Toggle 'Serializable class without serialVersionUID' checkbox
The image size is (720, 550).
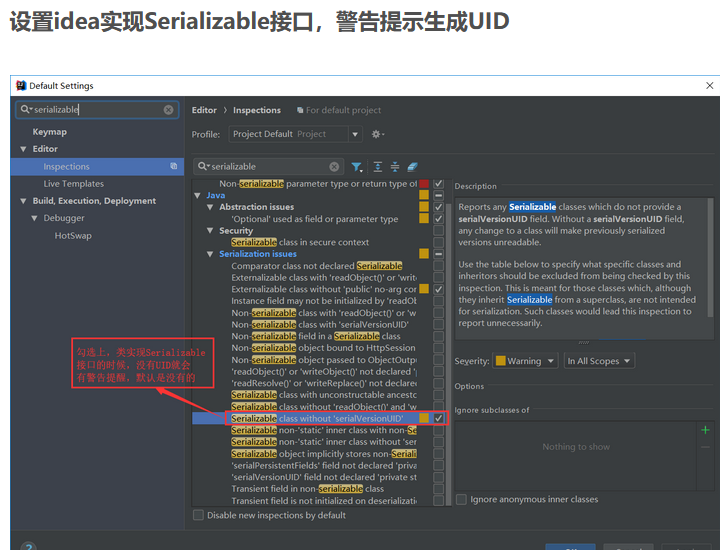pyautogui.click(x=439, y=418)
